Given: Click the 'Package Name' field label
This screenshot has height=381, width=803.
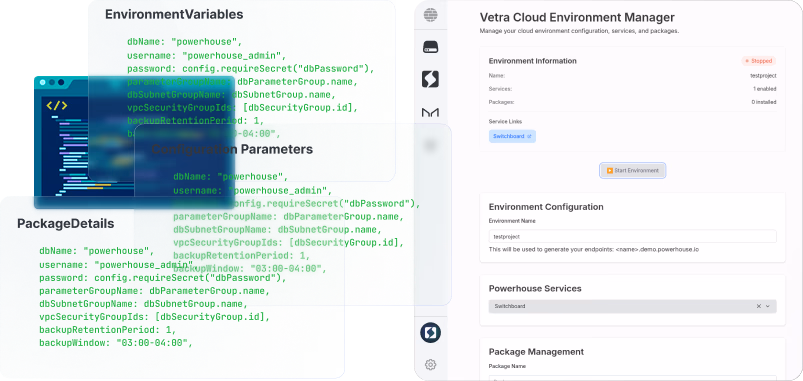Looking at the screenshot, I should (x=507, y=366).
